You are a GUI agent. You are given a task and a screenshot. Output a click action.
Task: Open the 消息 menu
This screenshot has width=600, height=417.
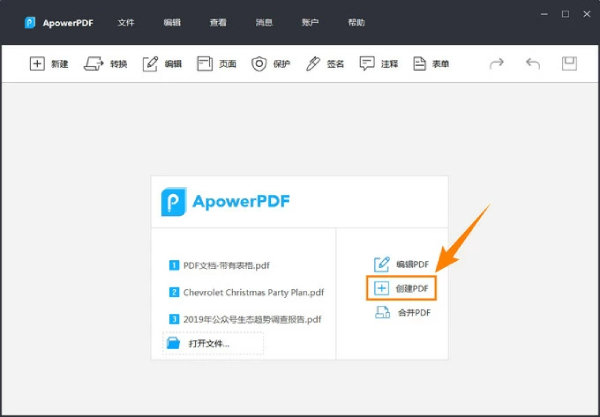click(264, 23)
